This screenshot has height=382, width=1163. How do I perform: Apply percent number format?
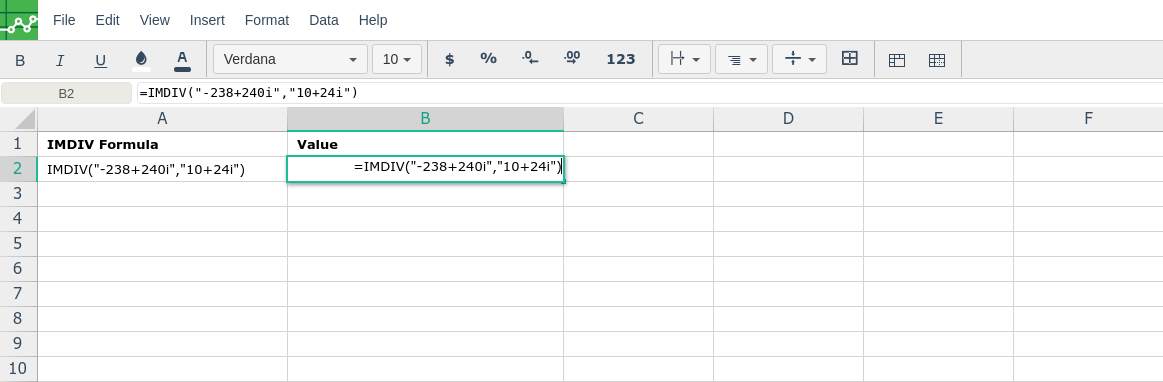pos(488,59)
